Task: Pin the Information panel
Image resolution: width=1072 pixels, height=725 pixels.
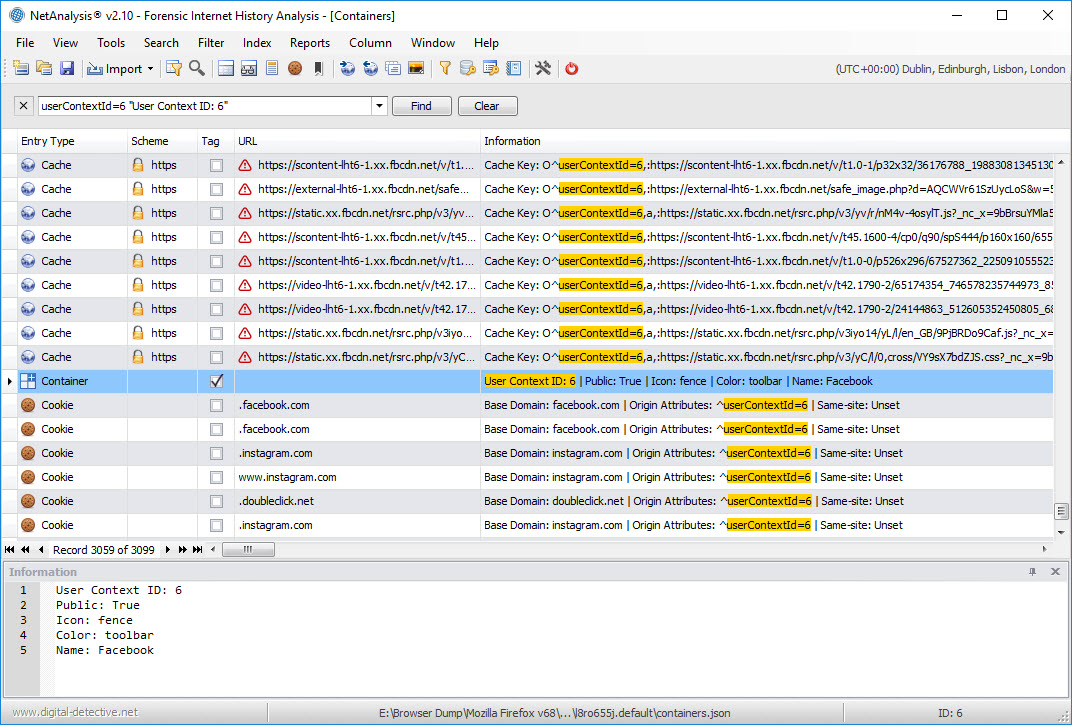Action: [x=1032, y=572]
